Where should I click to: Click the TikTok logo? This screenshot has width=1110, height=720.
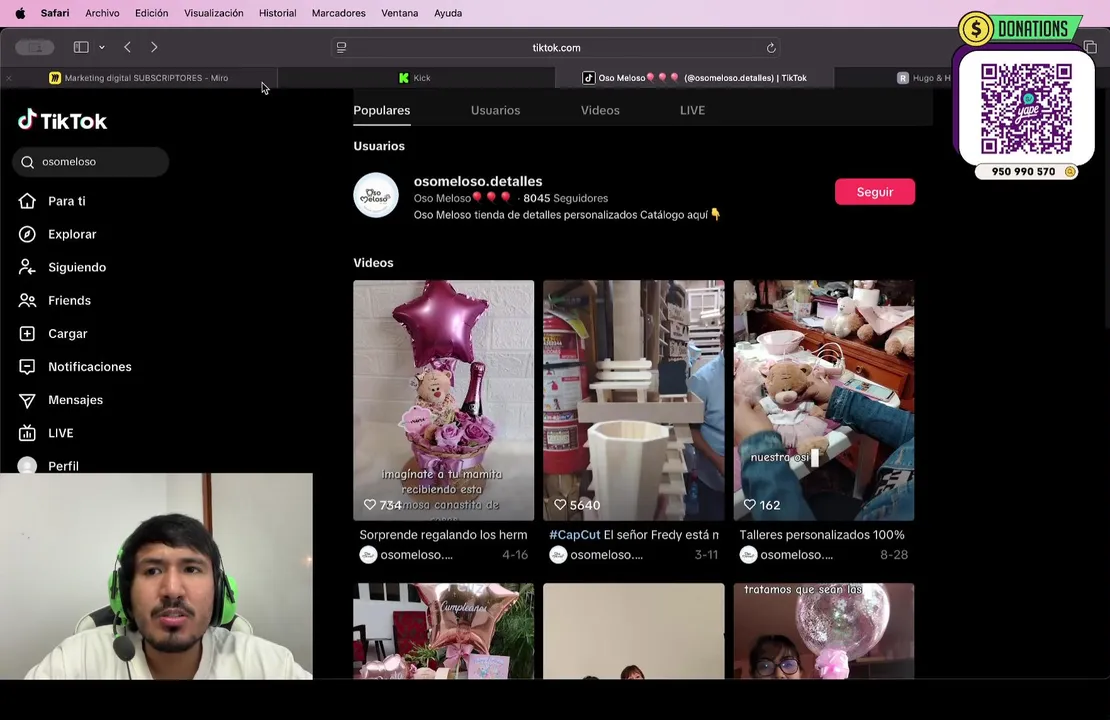tap(62, 120)
